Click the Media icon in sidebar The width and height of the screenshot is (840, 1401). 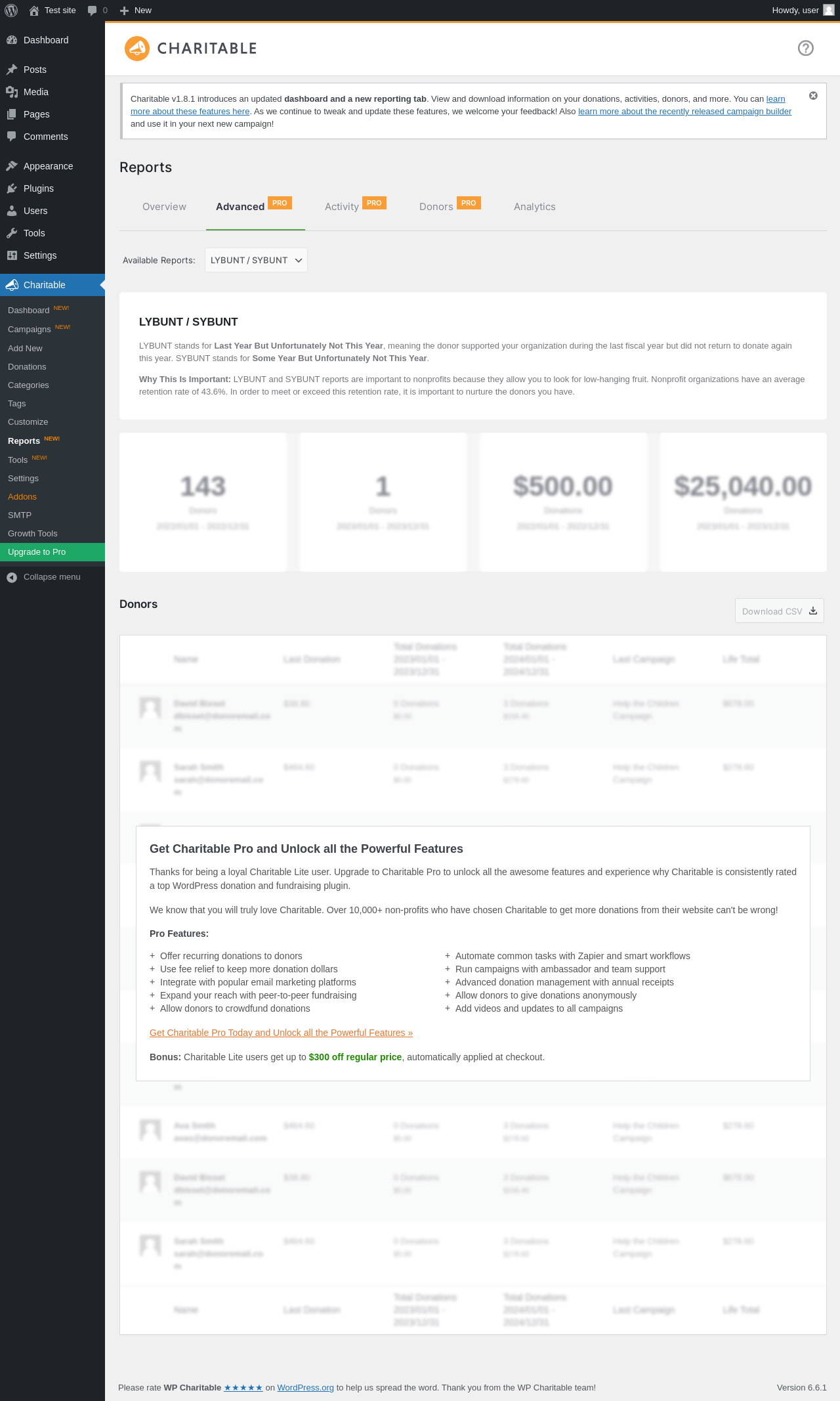click(12, 92)
